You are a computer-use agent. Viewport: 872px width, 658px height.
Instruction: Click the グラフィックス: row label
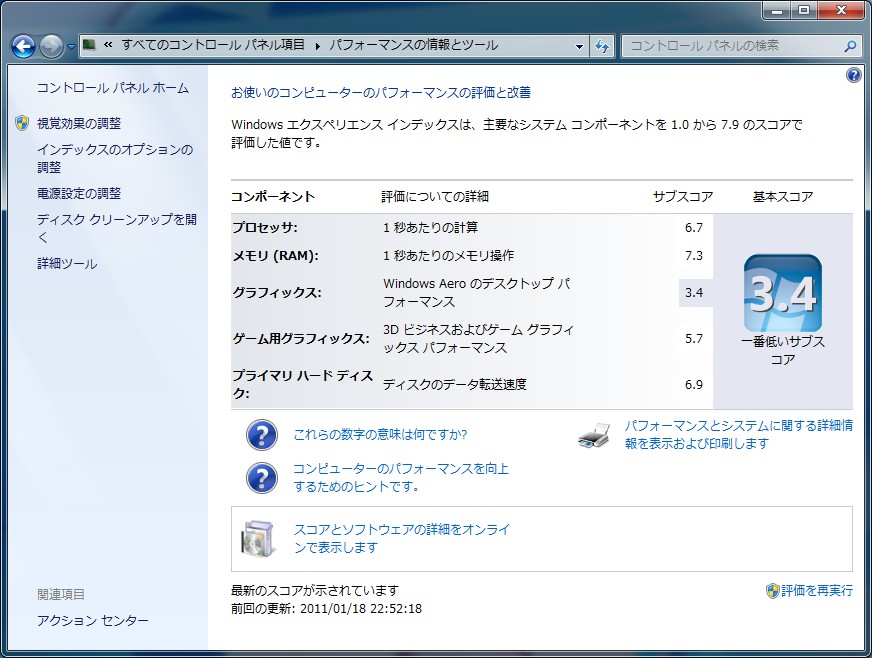click(277, 293)
